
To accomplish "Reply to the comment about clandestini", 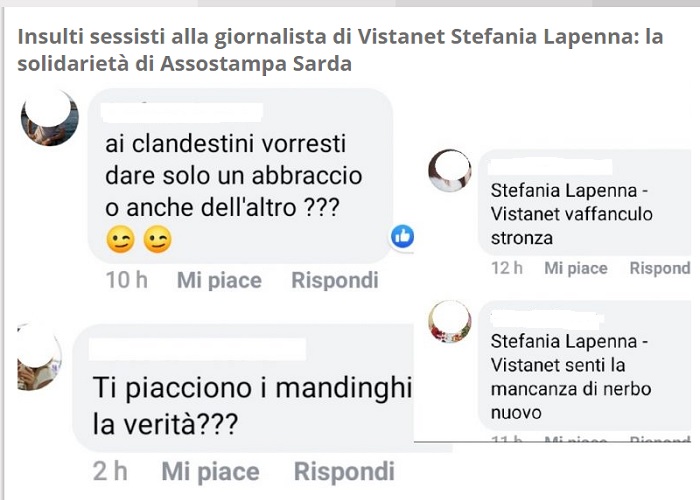I will tap(335, 280).
